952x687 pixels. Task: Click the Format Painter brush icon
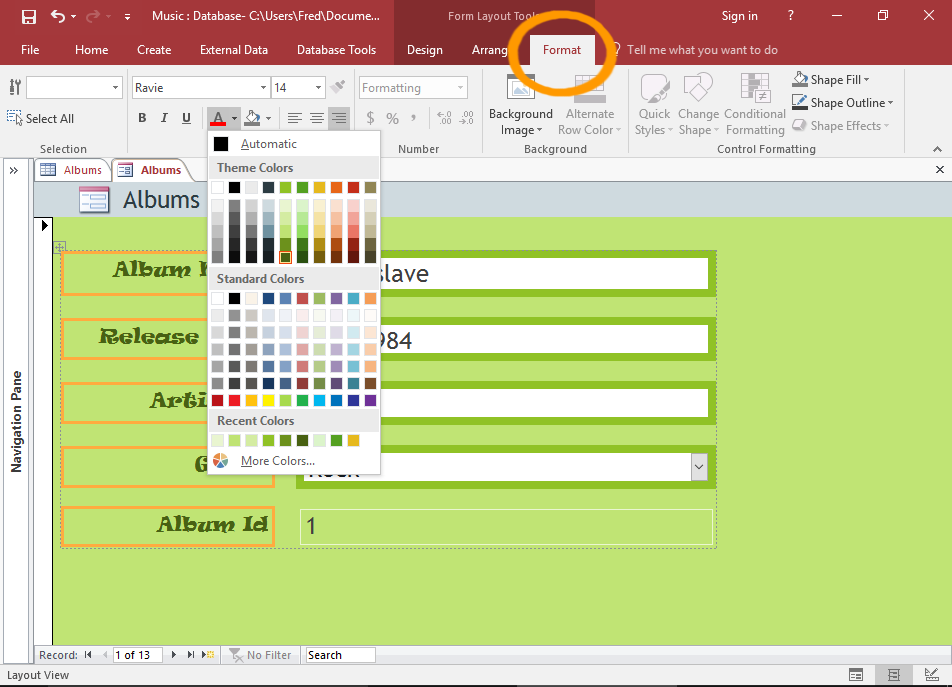coord(338,87)
